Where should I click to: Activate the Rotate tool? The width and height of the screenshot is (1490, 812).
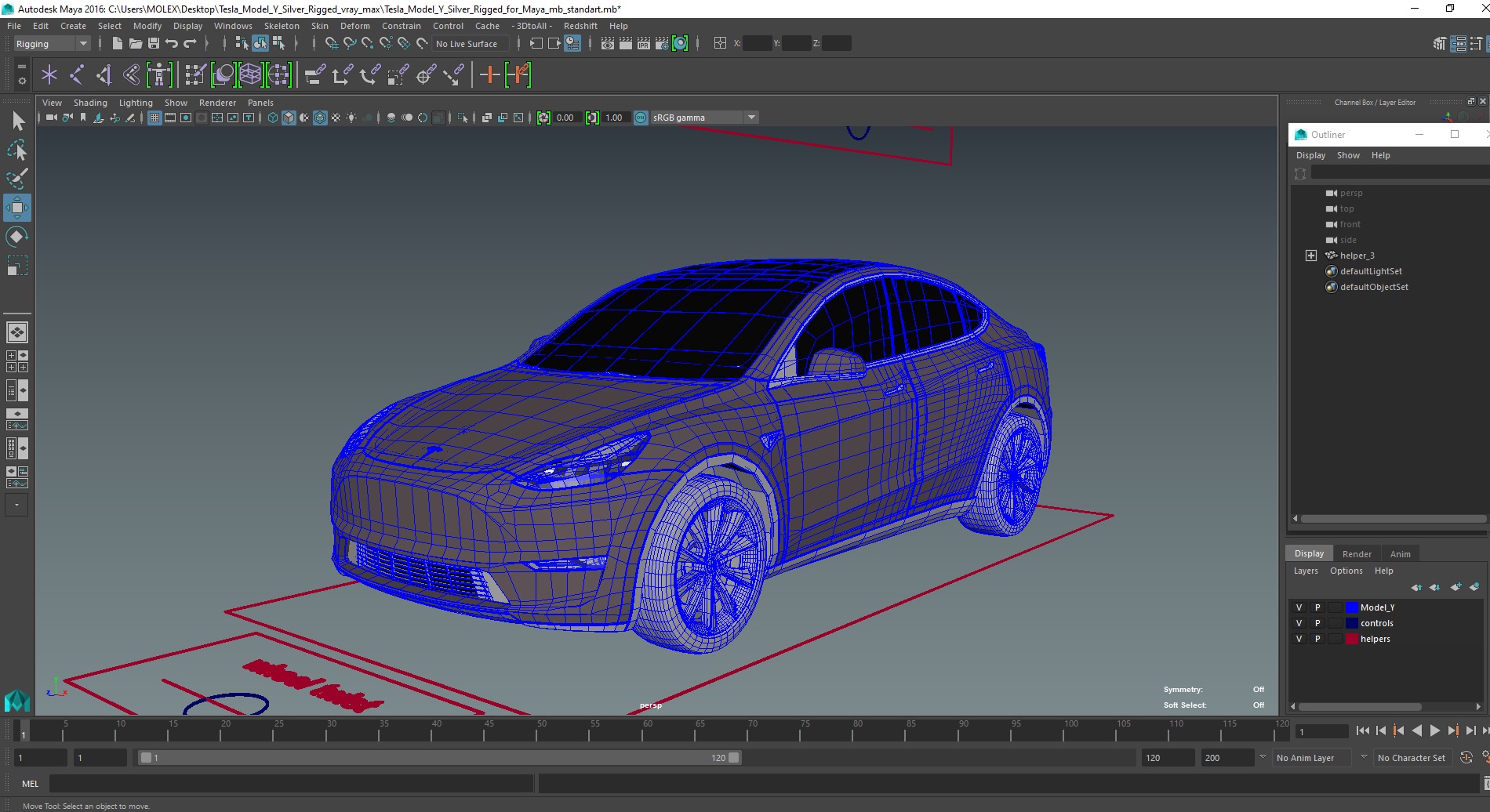17,237
